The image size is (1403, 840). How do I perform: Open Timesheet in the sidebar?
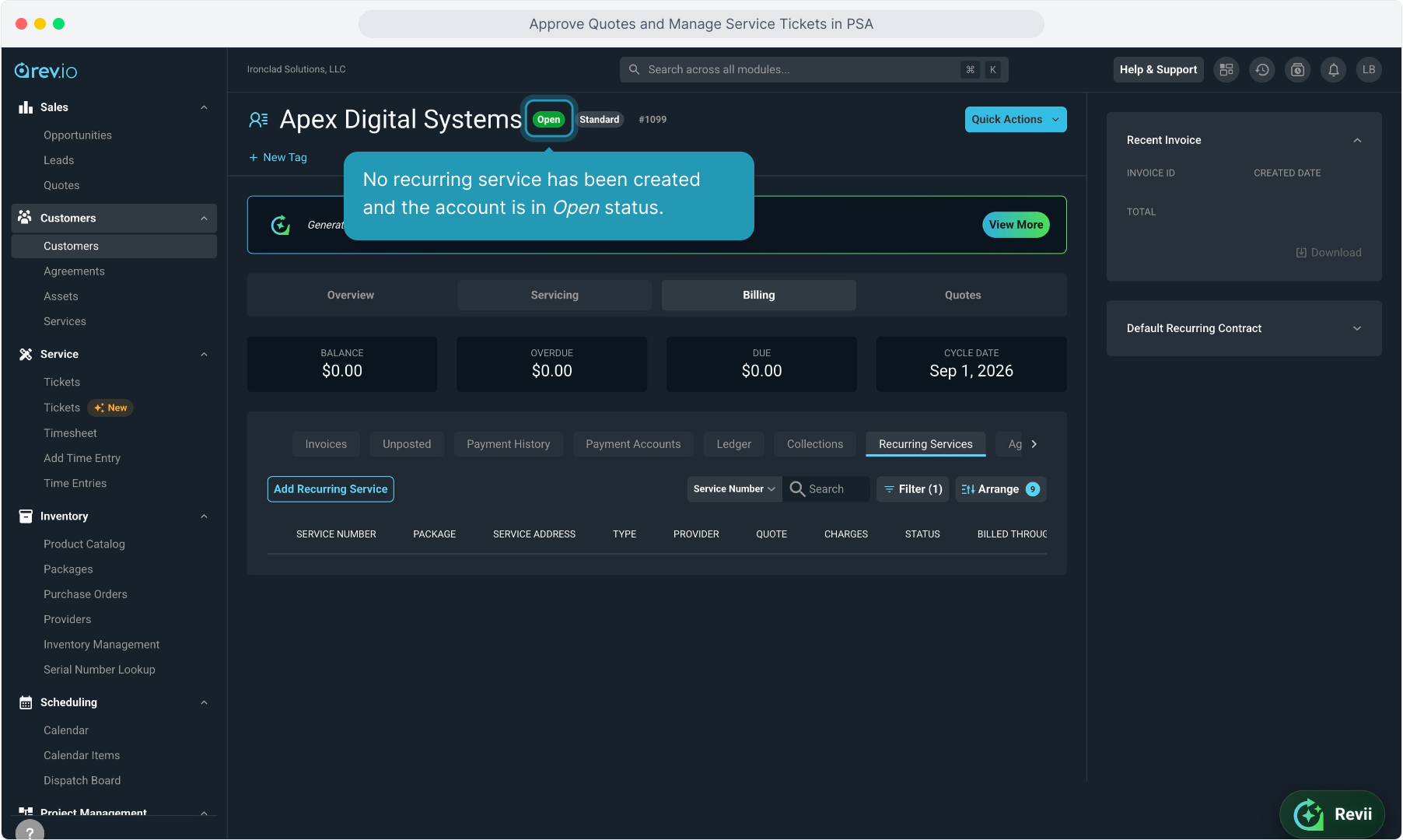point(70,433)
